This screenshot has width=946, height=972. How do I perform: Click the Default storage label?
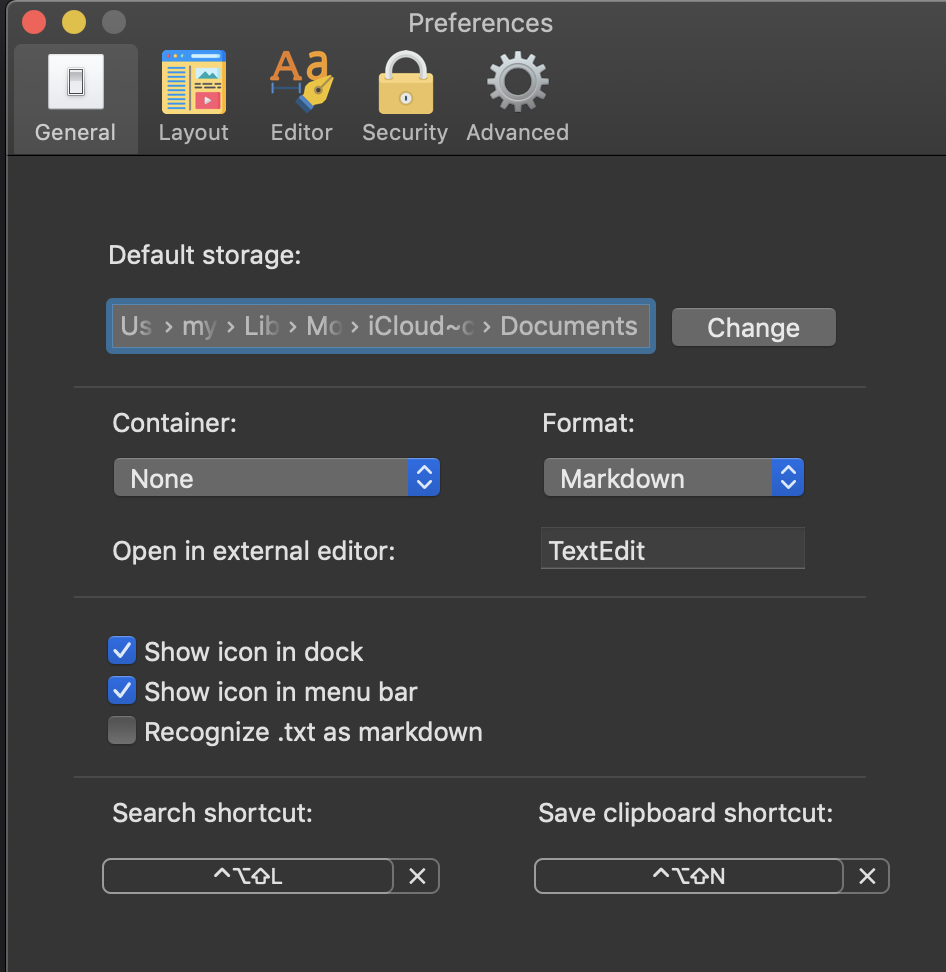(x=205, y=255)
